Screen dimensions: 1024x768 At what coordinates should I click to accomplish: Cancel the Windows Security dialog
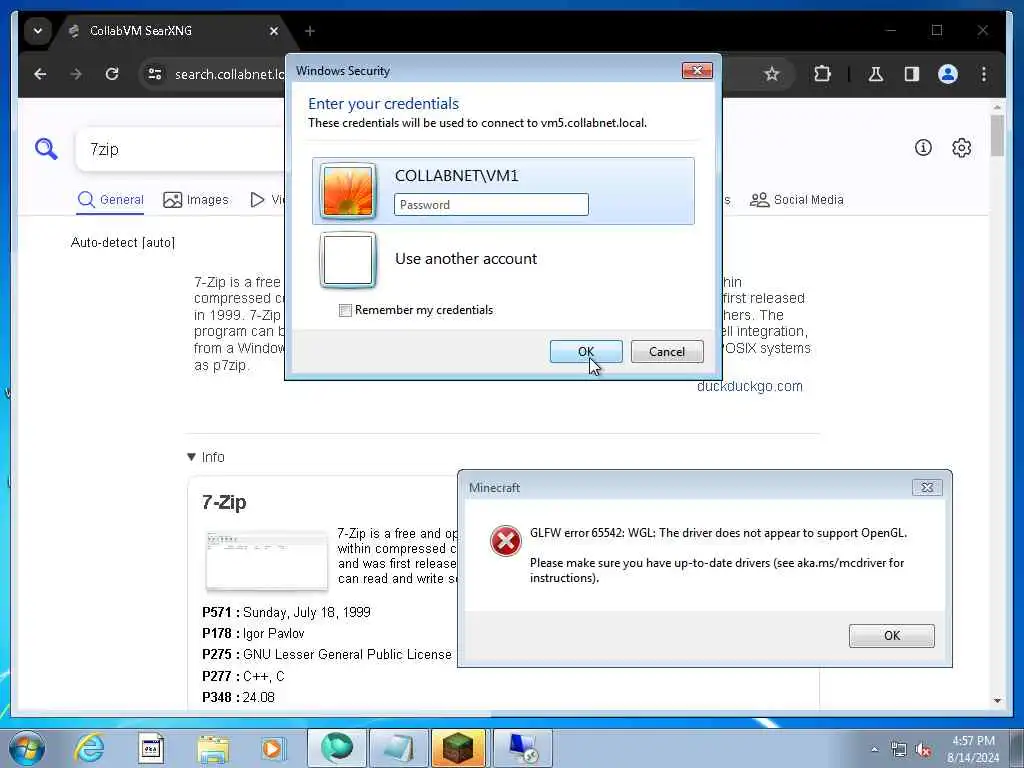click(x=667, y=351)
